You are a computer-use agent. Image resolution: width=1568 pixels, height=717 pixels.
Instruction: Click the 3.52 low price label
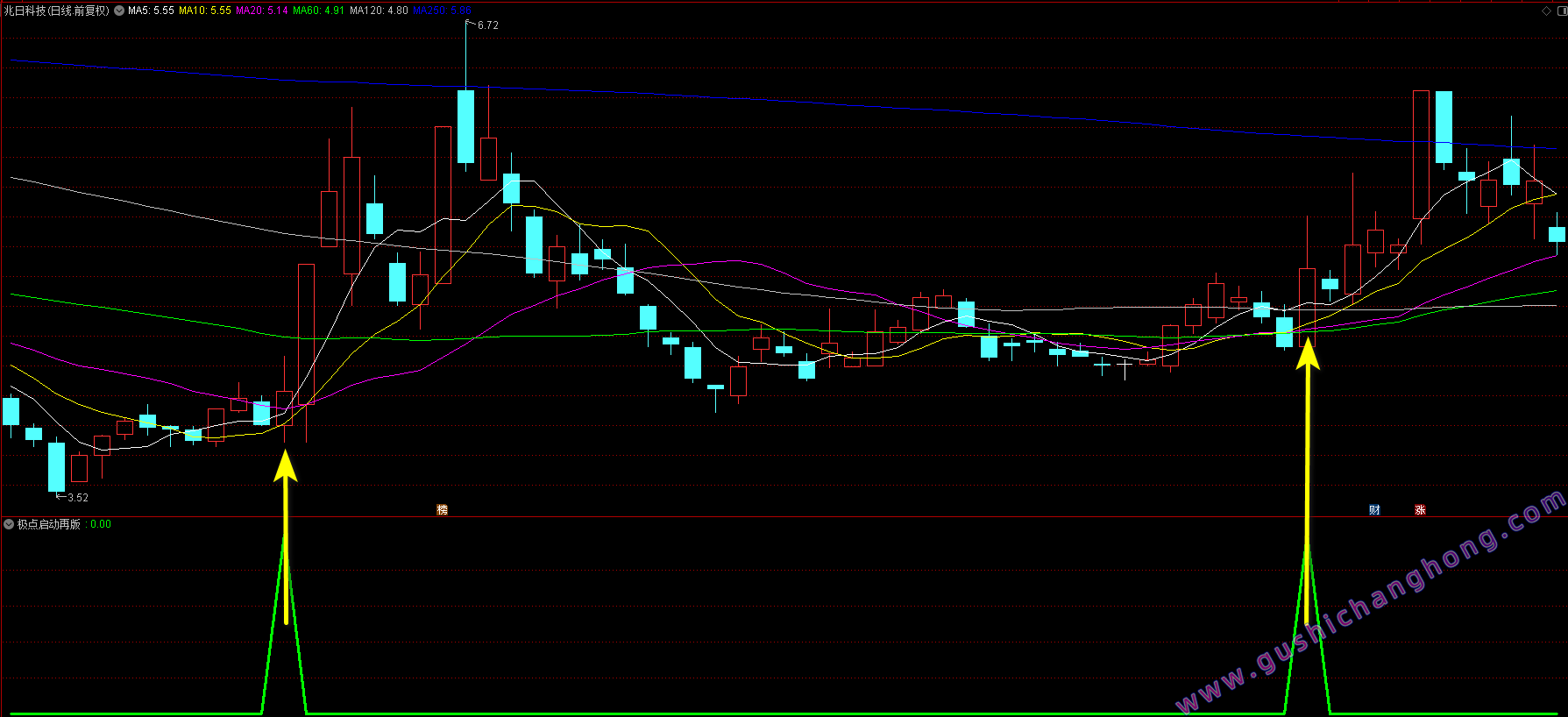(77, 498)
